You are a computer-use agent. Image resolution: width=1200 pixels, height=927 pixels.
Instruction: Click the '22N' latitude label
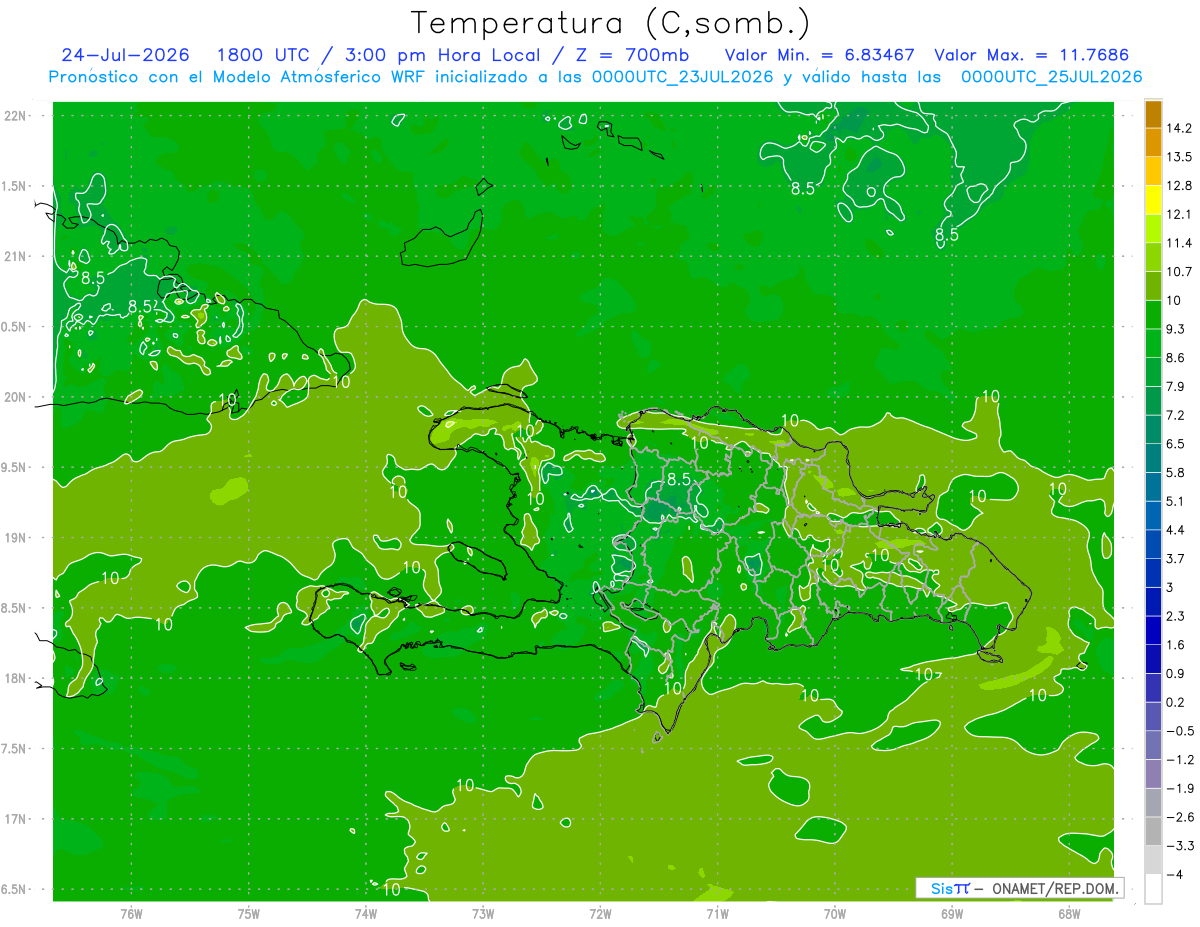(x=15, y=116)
